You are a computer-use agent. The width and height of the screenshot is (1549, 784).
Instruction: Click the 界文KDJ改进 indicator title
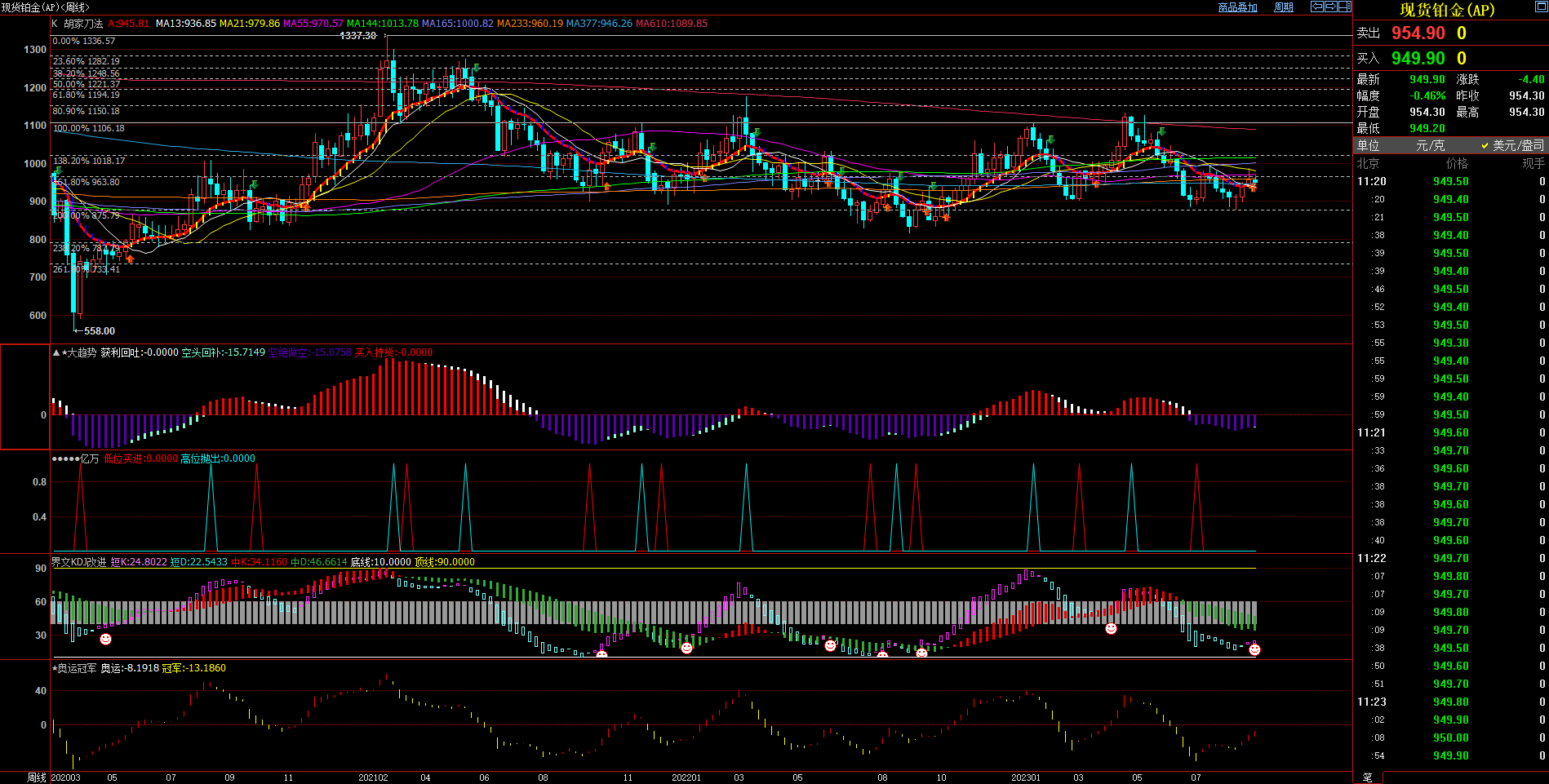tap(79, 562)
